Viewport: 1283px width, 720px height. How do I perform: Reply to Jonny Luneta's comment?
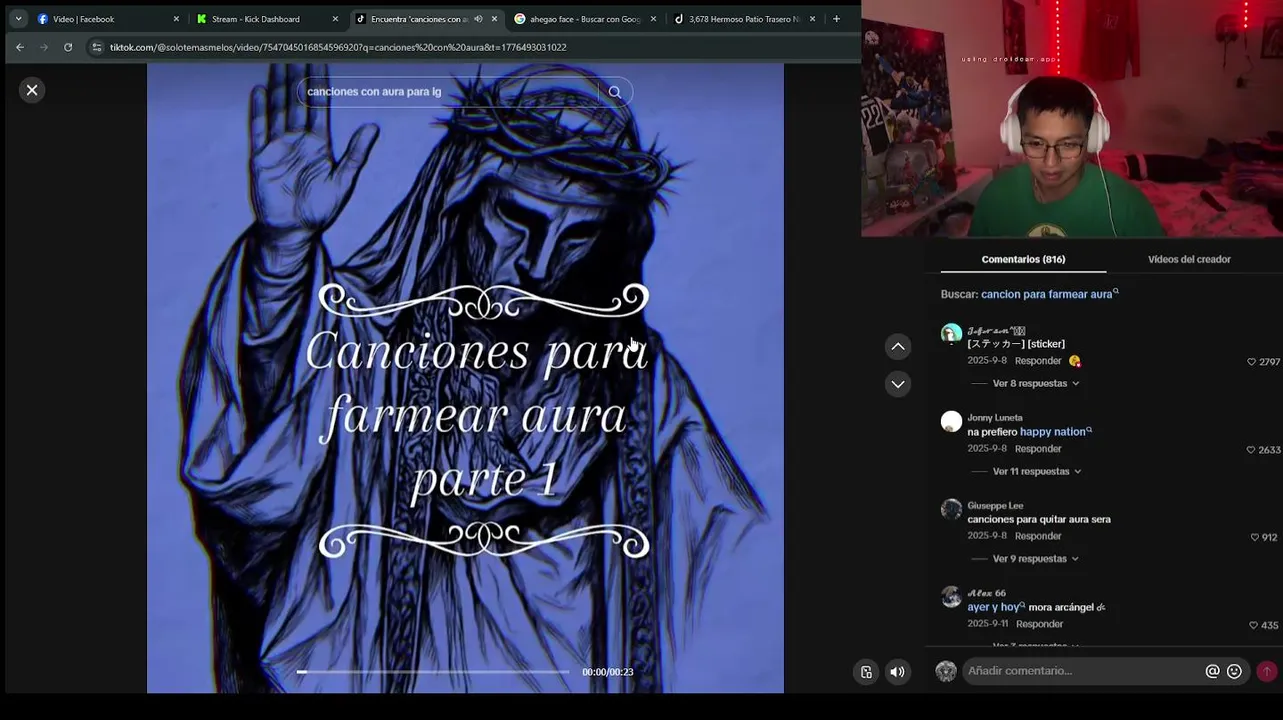tap(1038, 449)
